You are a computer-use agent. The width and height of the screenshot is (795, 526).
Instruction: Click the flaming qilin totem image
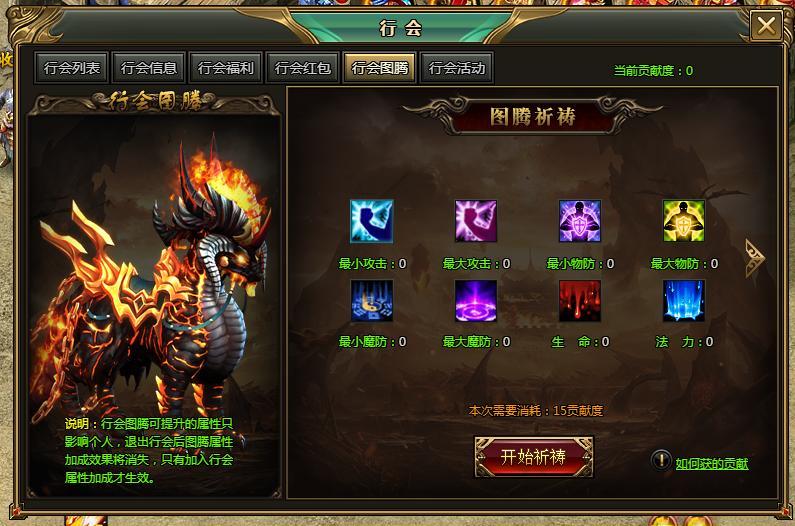coord(152,284)
